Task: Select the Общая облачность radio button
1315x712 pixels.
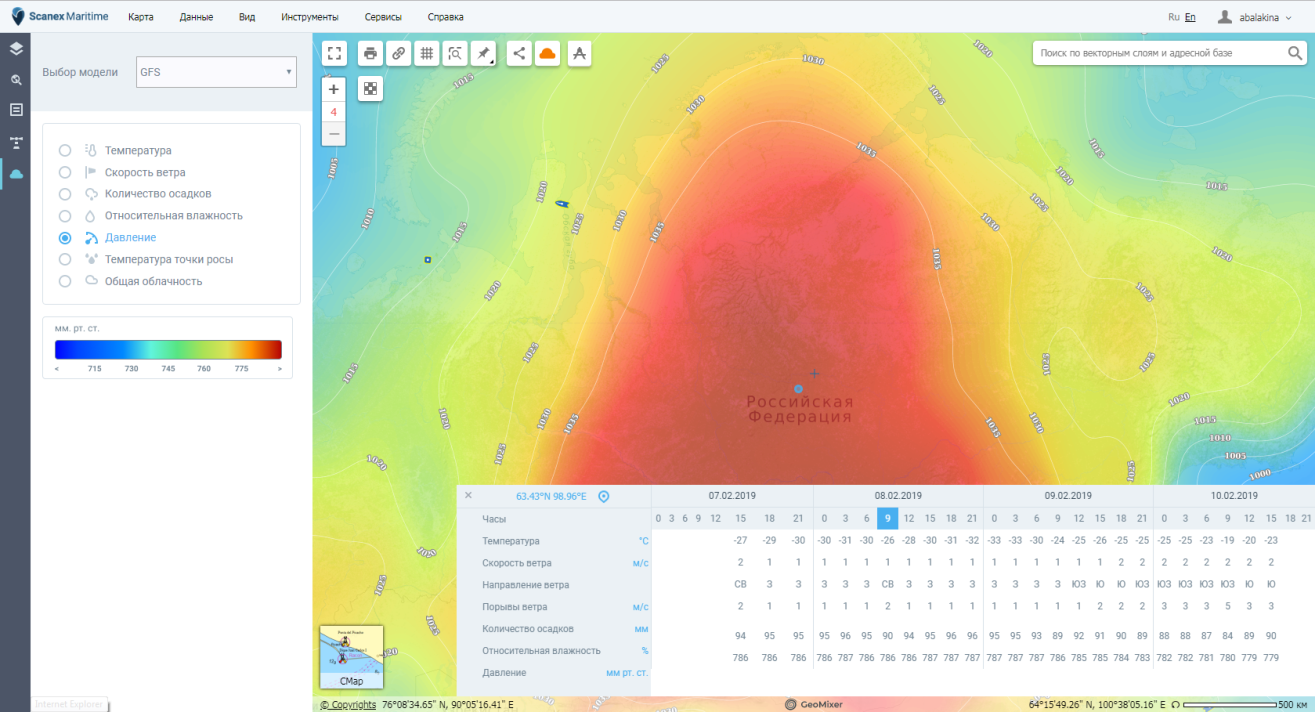Action: tap(65, 281)
